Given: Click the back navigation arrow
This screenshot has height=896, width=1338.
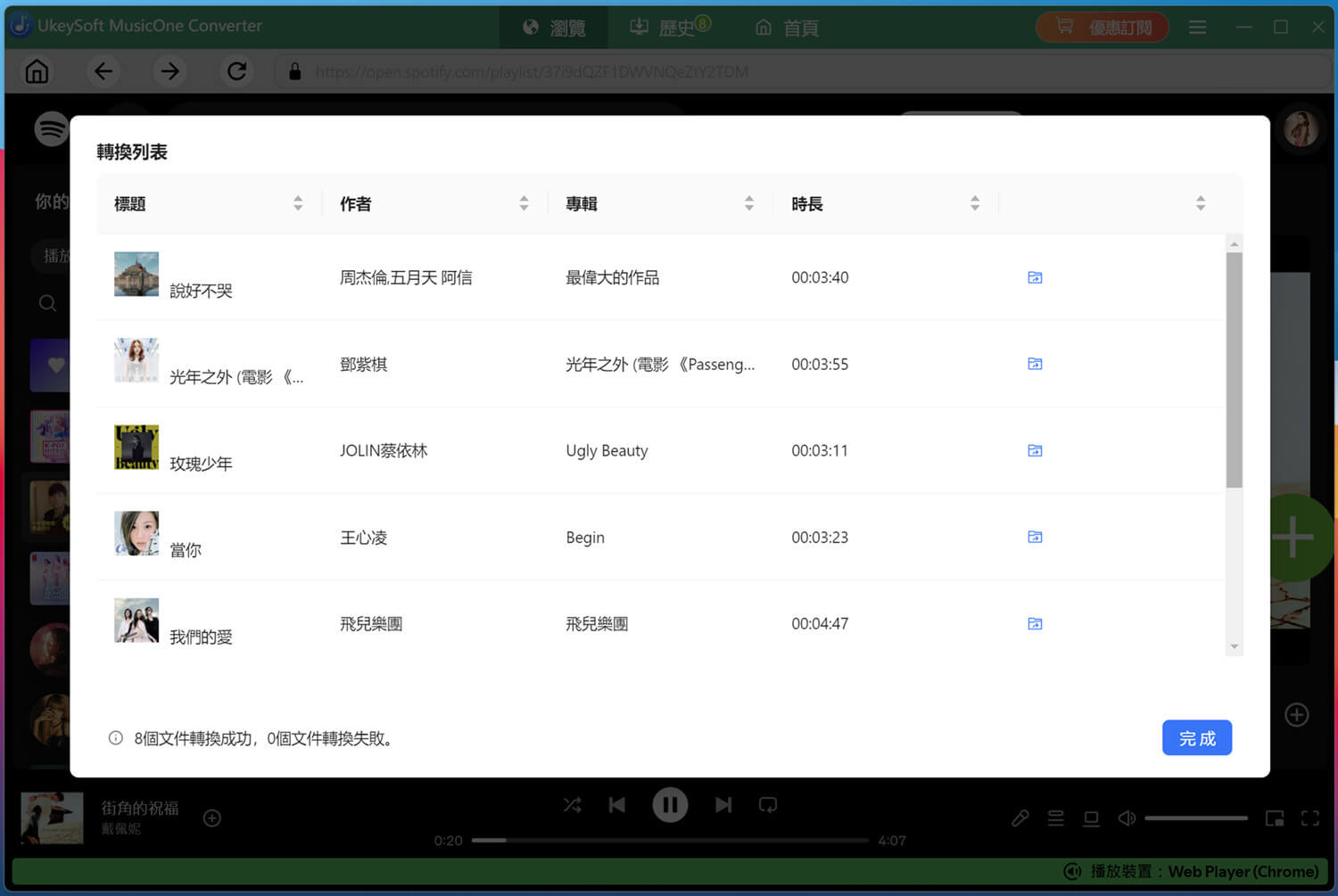Looking at the screenshot, I should (103, 71).
